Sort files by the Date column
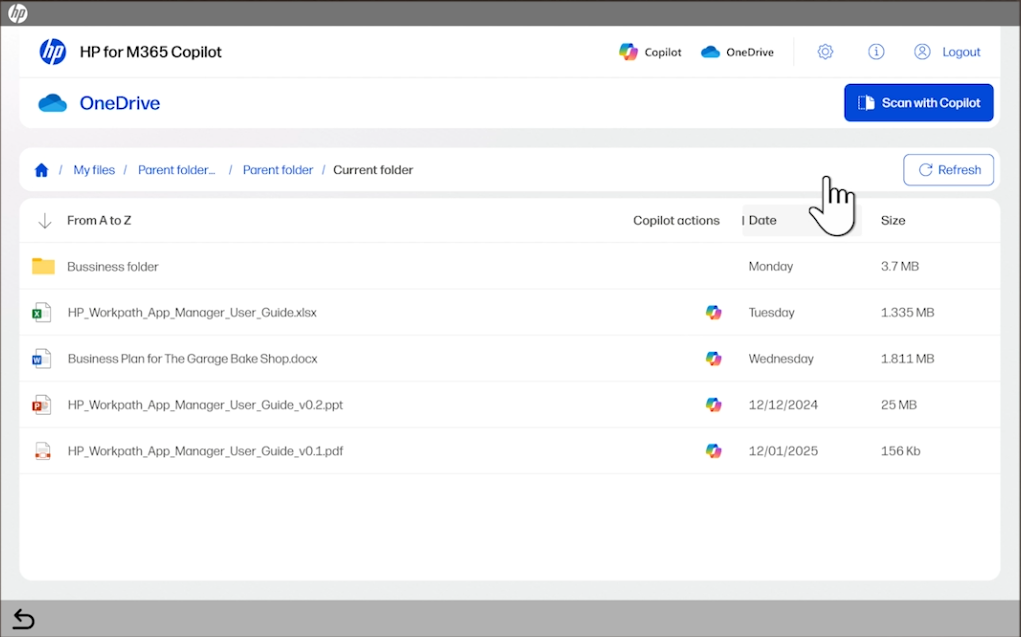The width and height of the screenshot is (1021, 637). click(x=762, y=221)
